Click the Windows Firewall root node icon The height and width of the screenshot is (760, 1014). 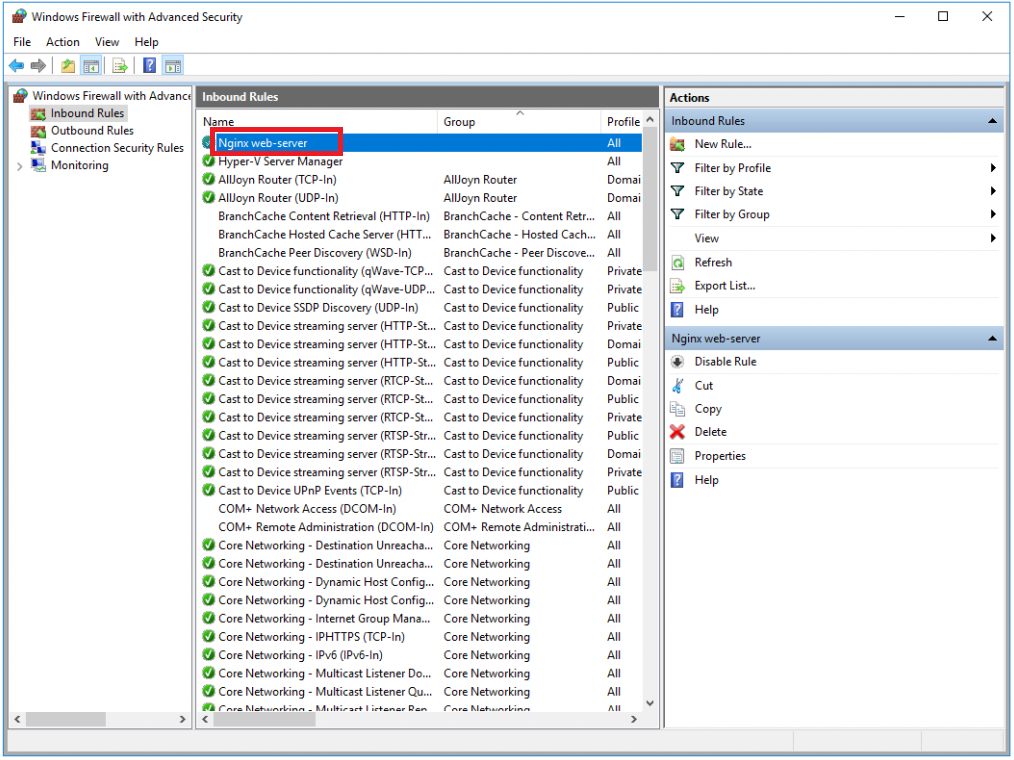coord(21,96)
